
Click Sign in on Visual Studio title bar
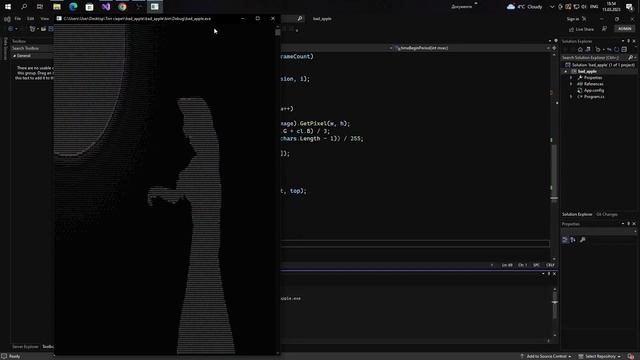coord(573,19)
